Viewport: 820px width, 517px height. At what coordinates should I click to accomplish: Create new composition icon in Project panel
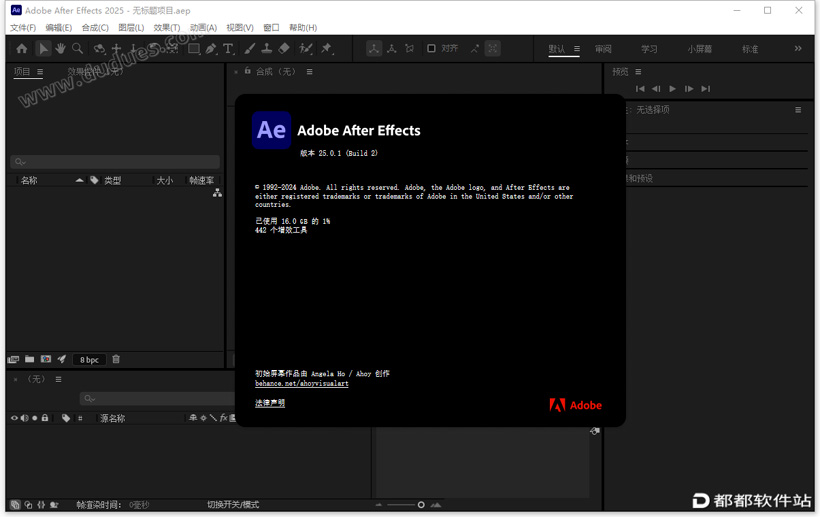(x=46, y=359)
